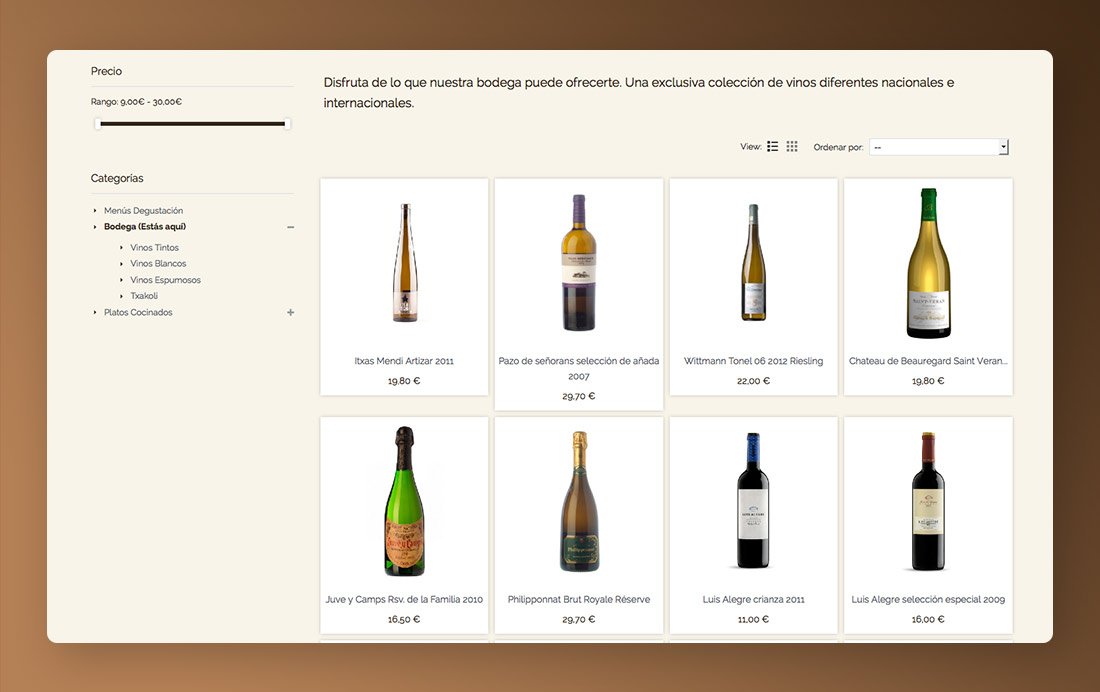The image size is (1100, 692).
Task: Open the Luis Alegre crianza bottle image
Action: pyautogui.click(x=753, y=500)
